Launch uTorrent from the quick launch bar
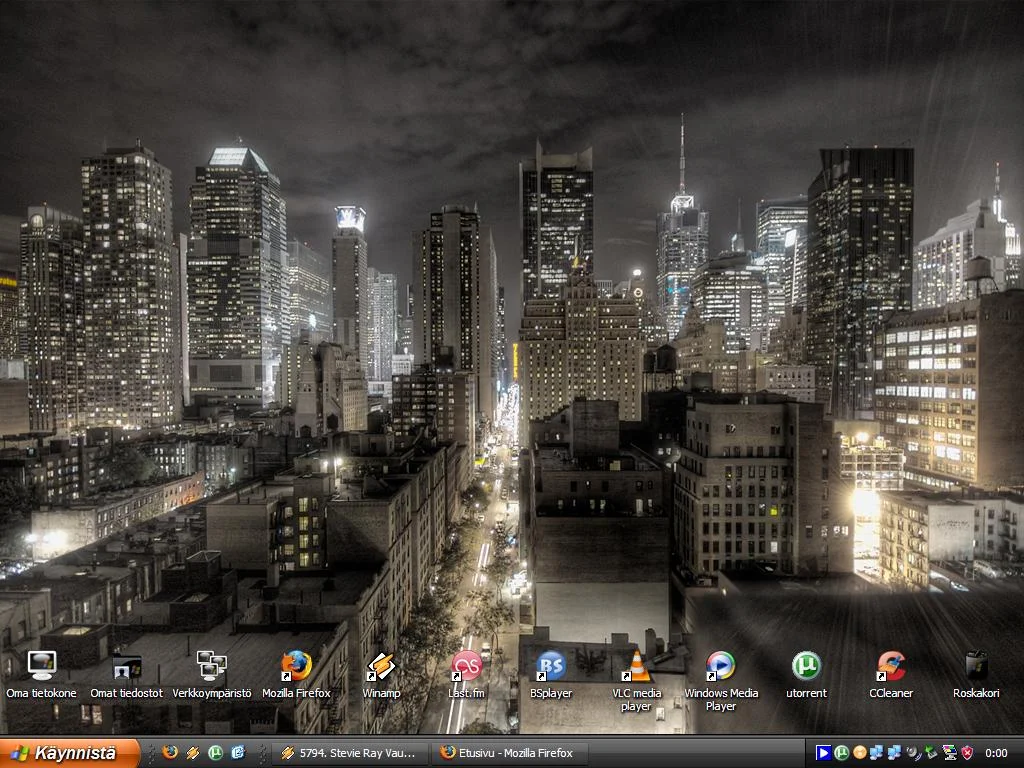 215,753
